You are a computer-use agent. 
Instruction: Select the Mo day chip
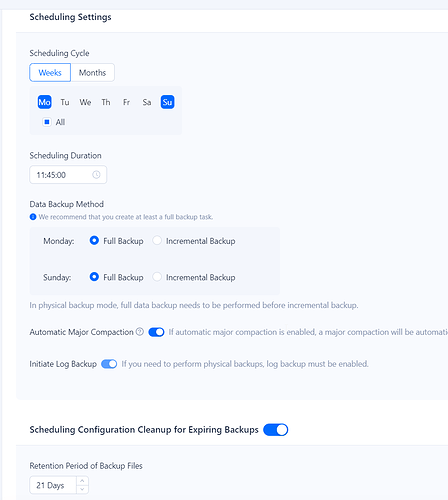coord(44,102)
